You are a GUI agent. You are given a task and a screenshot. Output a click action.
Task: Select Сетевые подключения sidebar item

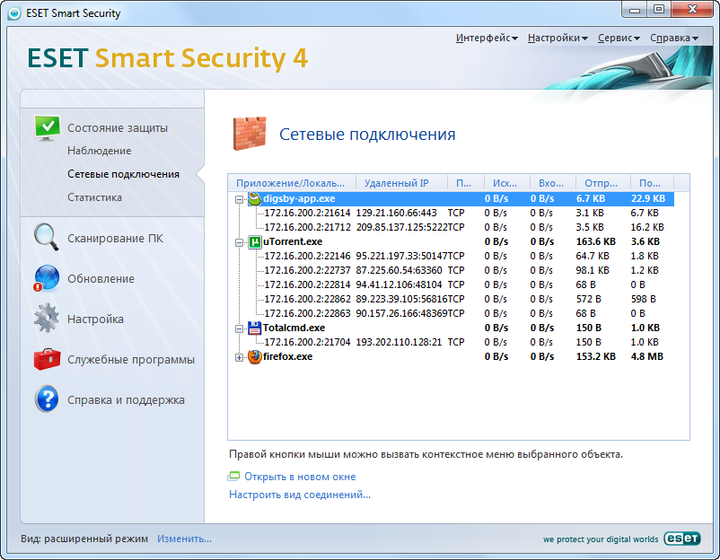(123, 174)
